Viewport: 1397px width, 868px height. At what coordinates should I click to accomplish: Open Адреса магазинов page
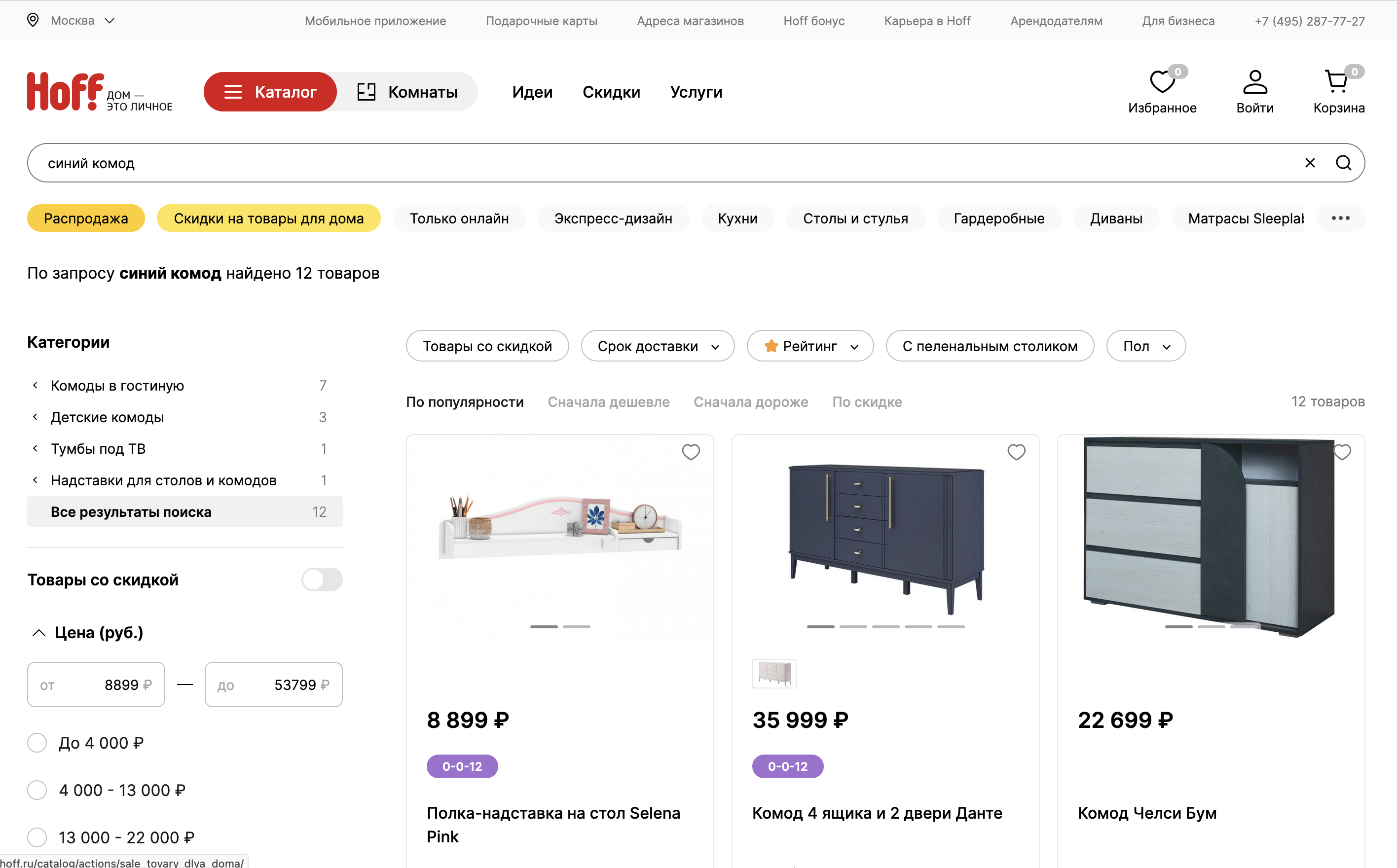[690, 21]
